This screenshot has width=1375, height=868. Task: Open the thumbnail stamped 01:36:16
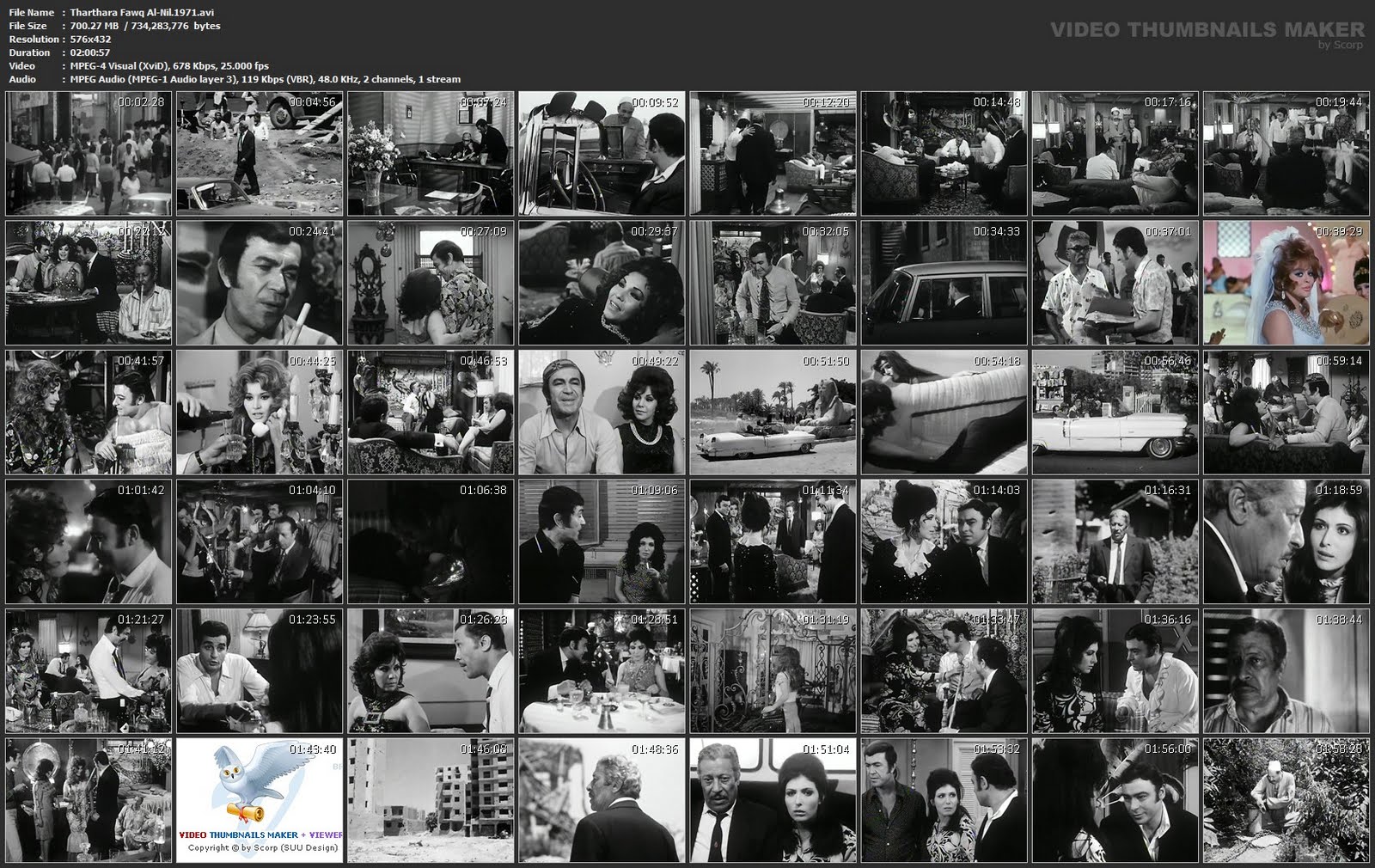pyautogui.click(x=1115, y=671)
